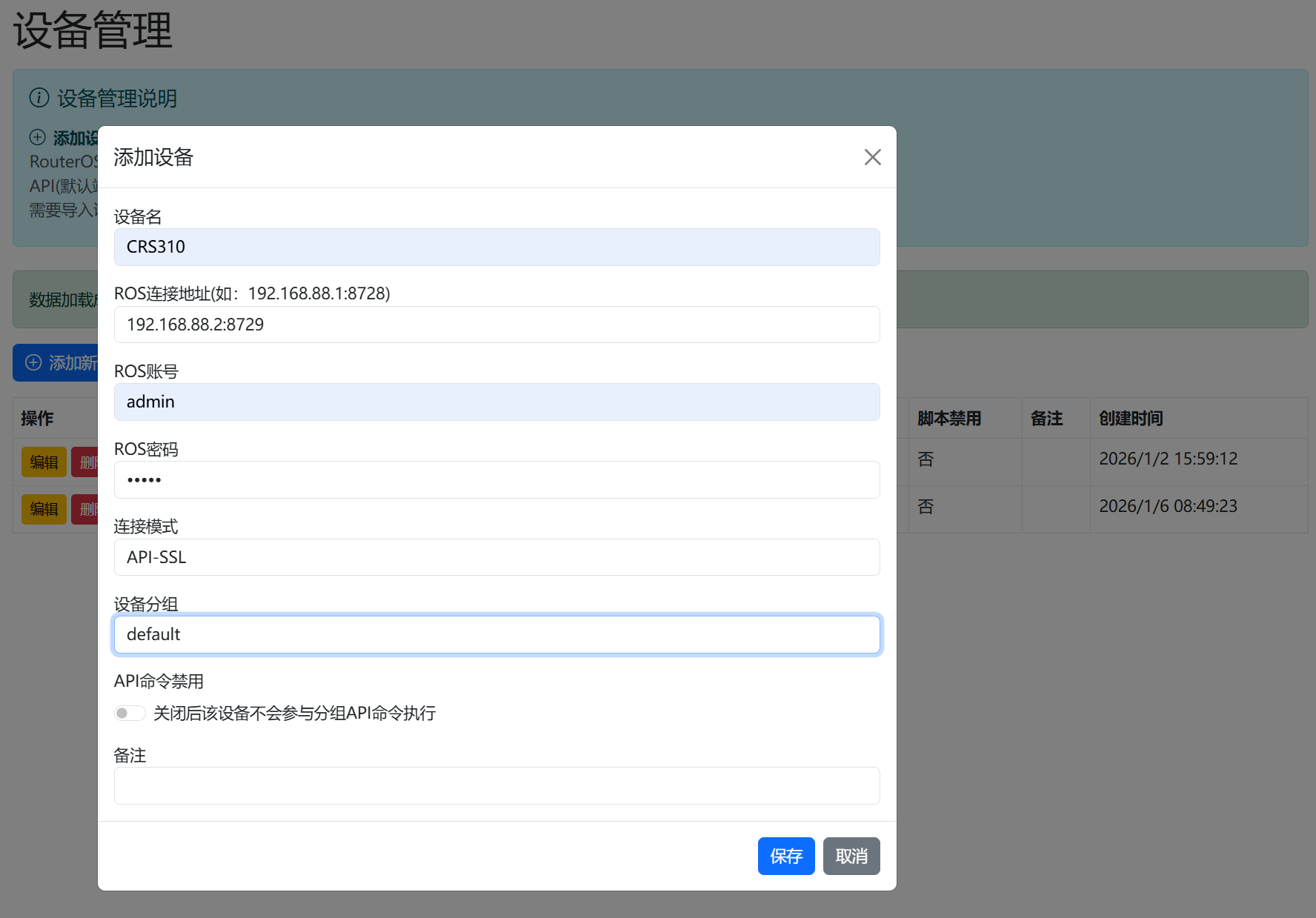Click the empty 备注 text field
1316x918 pixels.
pyautogui.click(x=496, y=785)
